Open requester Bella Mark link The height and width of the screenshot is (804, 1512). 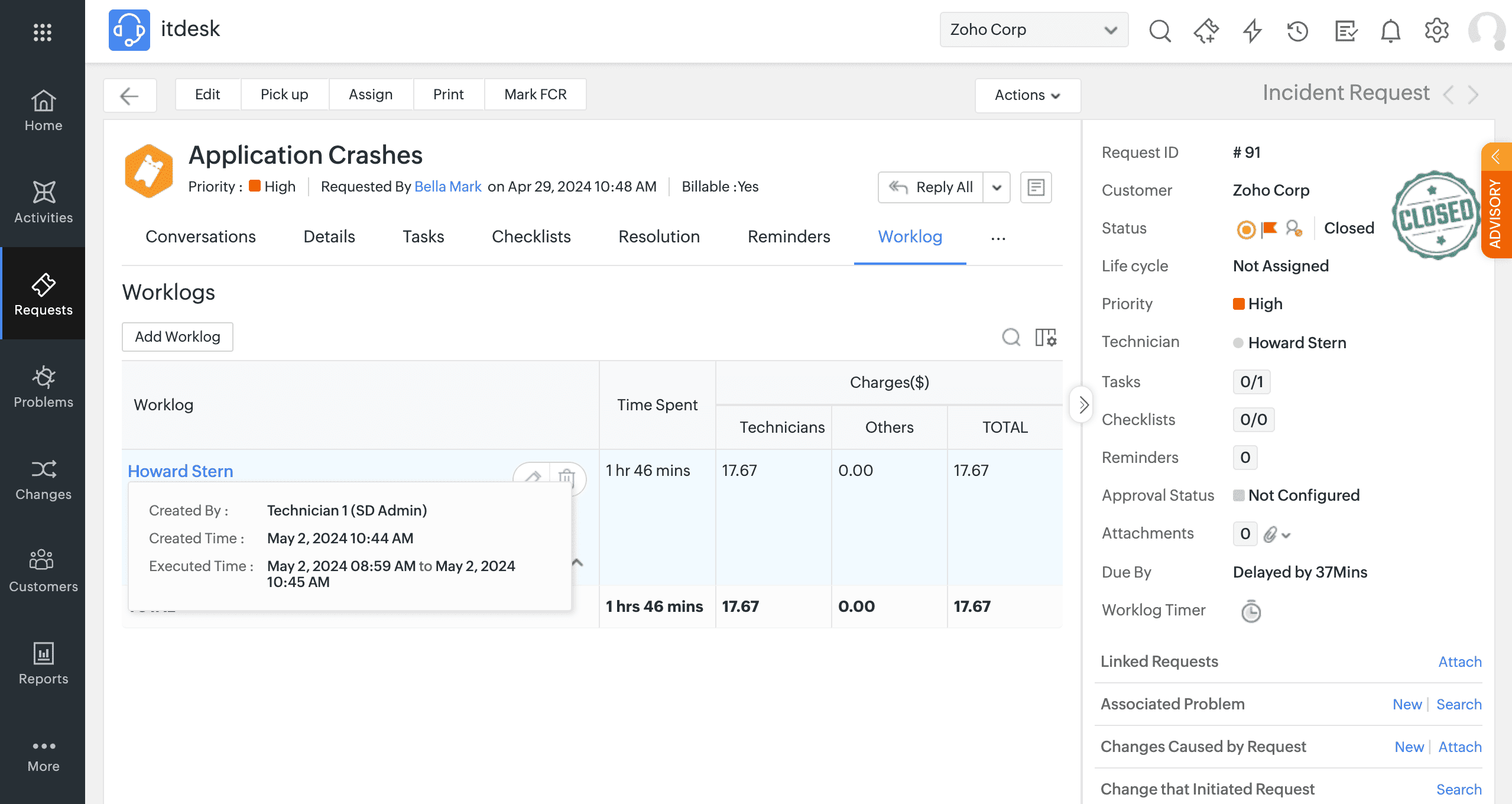pos(447,187)
